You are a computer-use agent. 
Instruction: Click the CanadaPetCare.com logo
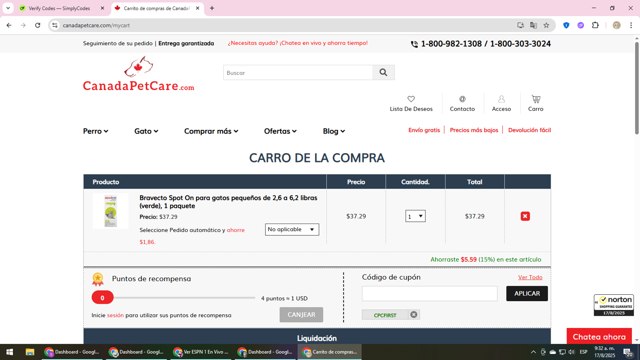[x=138, y=74]
